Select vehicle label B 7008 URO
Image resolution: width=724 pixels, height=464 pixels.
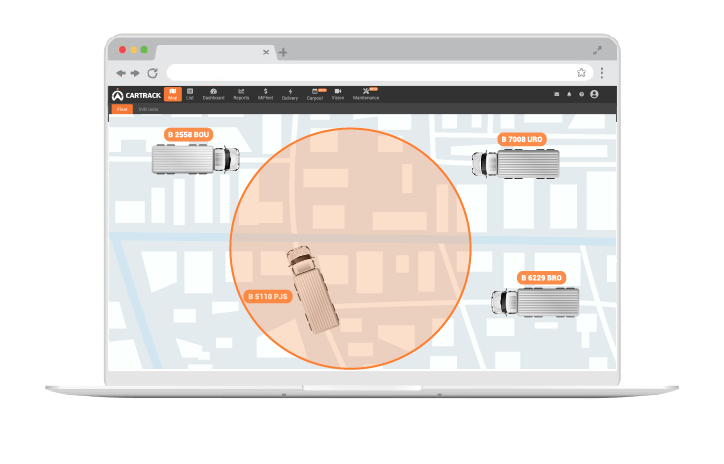coord(522,139)
